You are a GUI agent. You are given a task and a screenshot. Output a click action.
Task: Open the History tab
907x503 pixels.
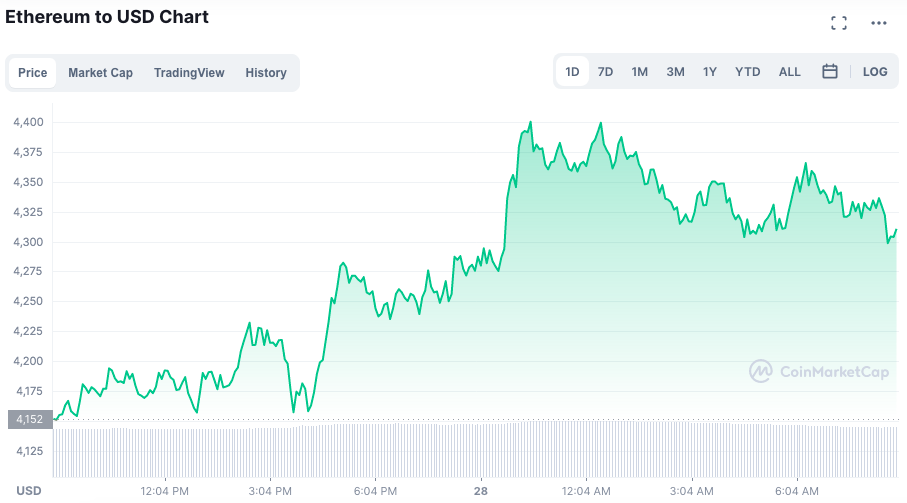click(x=266, y=73)
